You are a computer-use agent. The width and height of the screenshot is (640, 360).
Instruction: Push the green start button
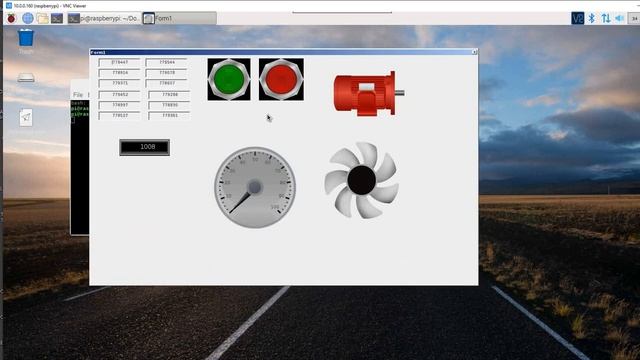pyautogui.click(x=229, y=79)
